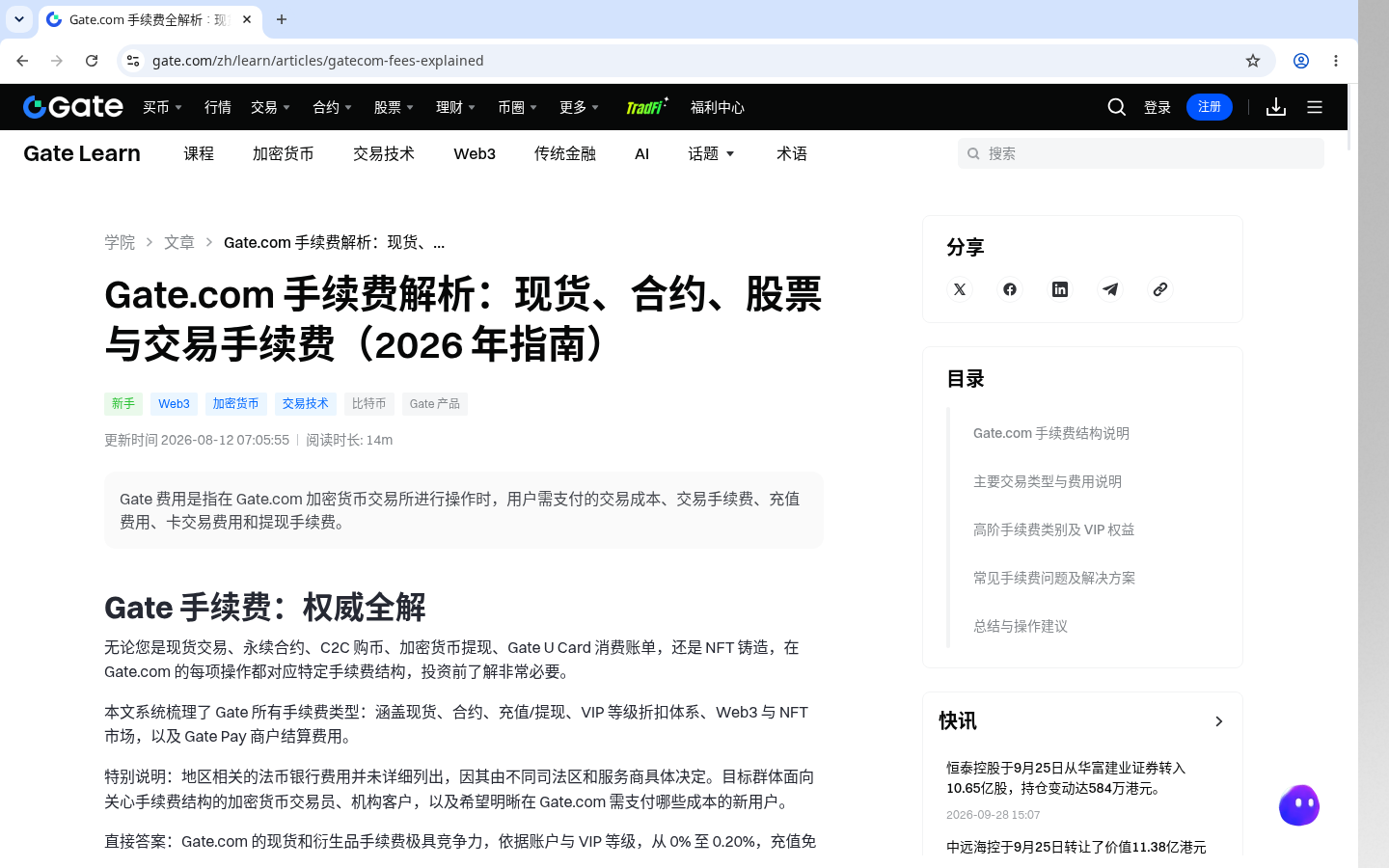Select 交易技术 in Gate Learn nav
This screenshot has height=868, width=1389.
[384, 153]
